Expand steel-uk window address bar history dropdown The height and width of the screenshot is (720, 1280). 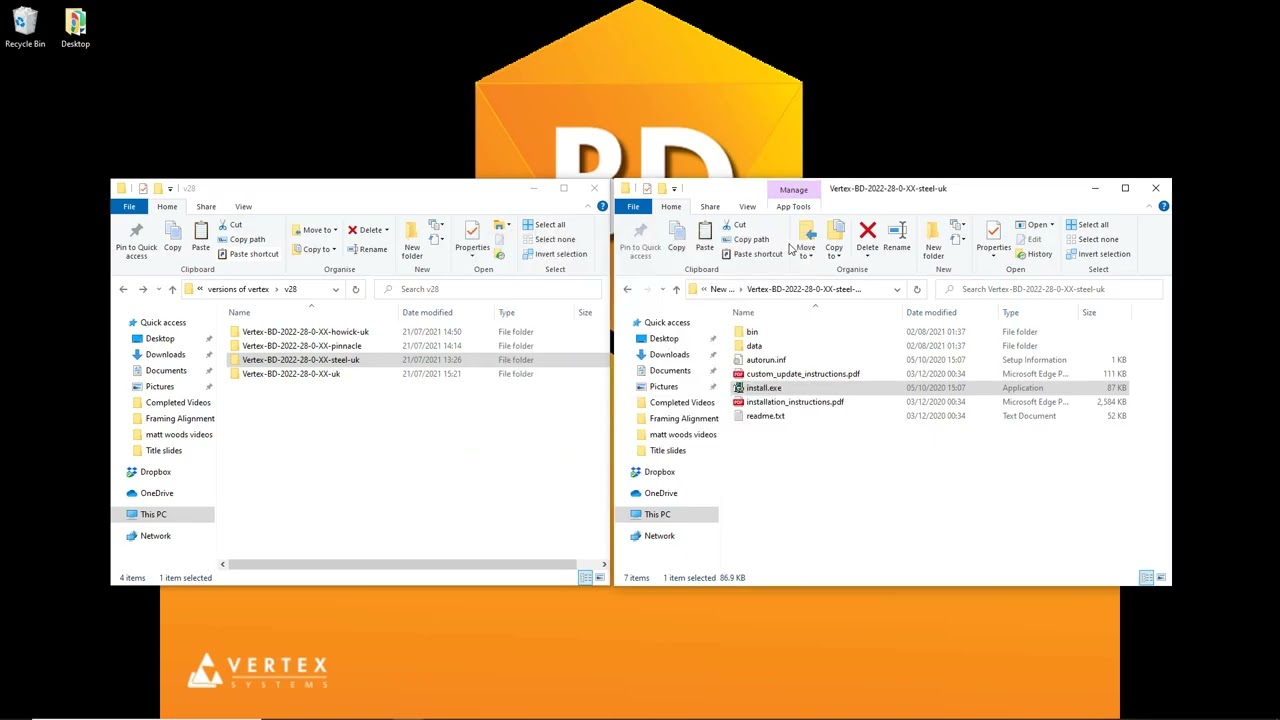tap(897, 289)
